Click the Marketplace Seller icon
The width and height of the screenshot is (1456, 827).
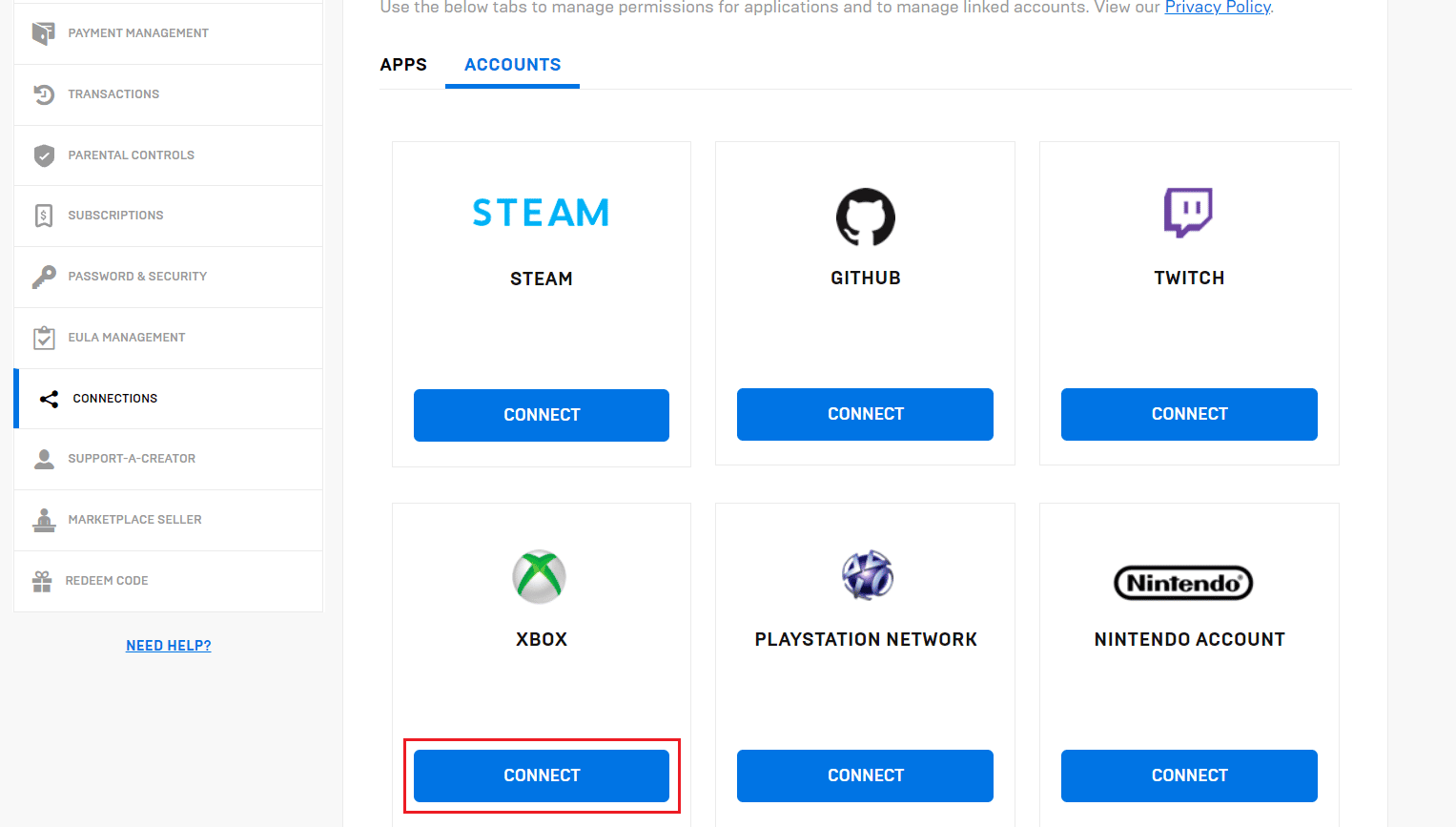click(44, 520)
